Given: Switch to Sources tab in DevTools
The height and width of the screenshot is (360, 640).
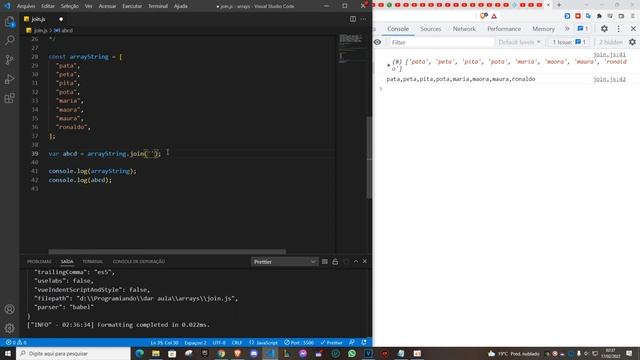Looking at the screenshot, I should (431, 29).
